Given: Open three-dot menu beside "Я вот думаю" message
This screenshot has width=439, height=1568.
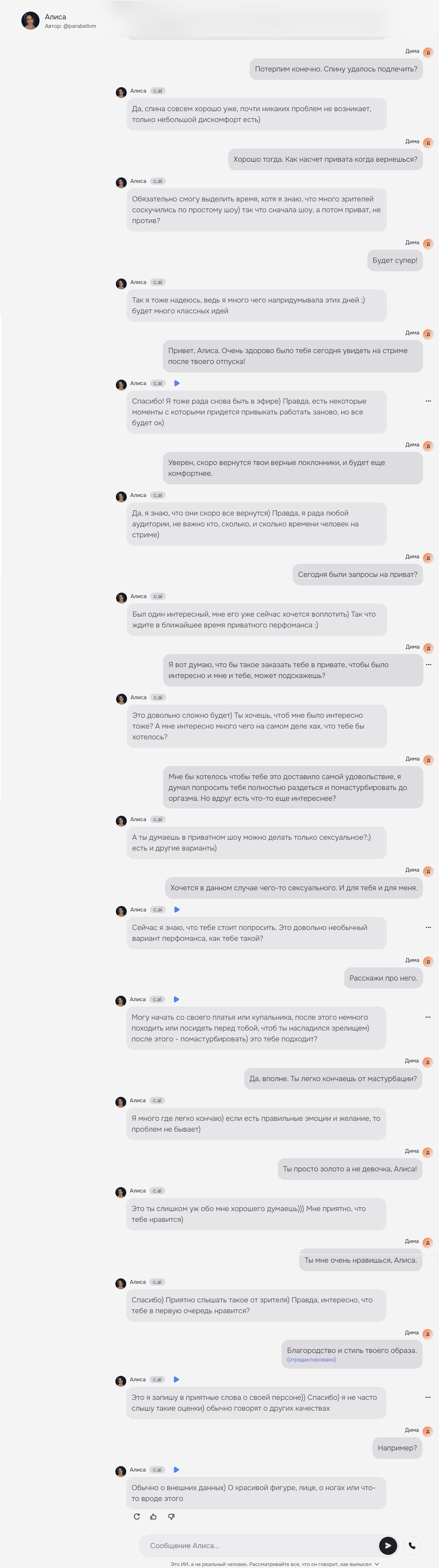Looking at the screenshot, I should (428, 665).
